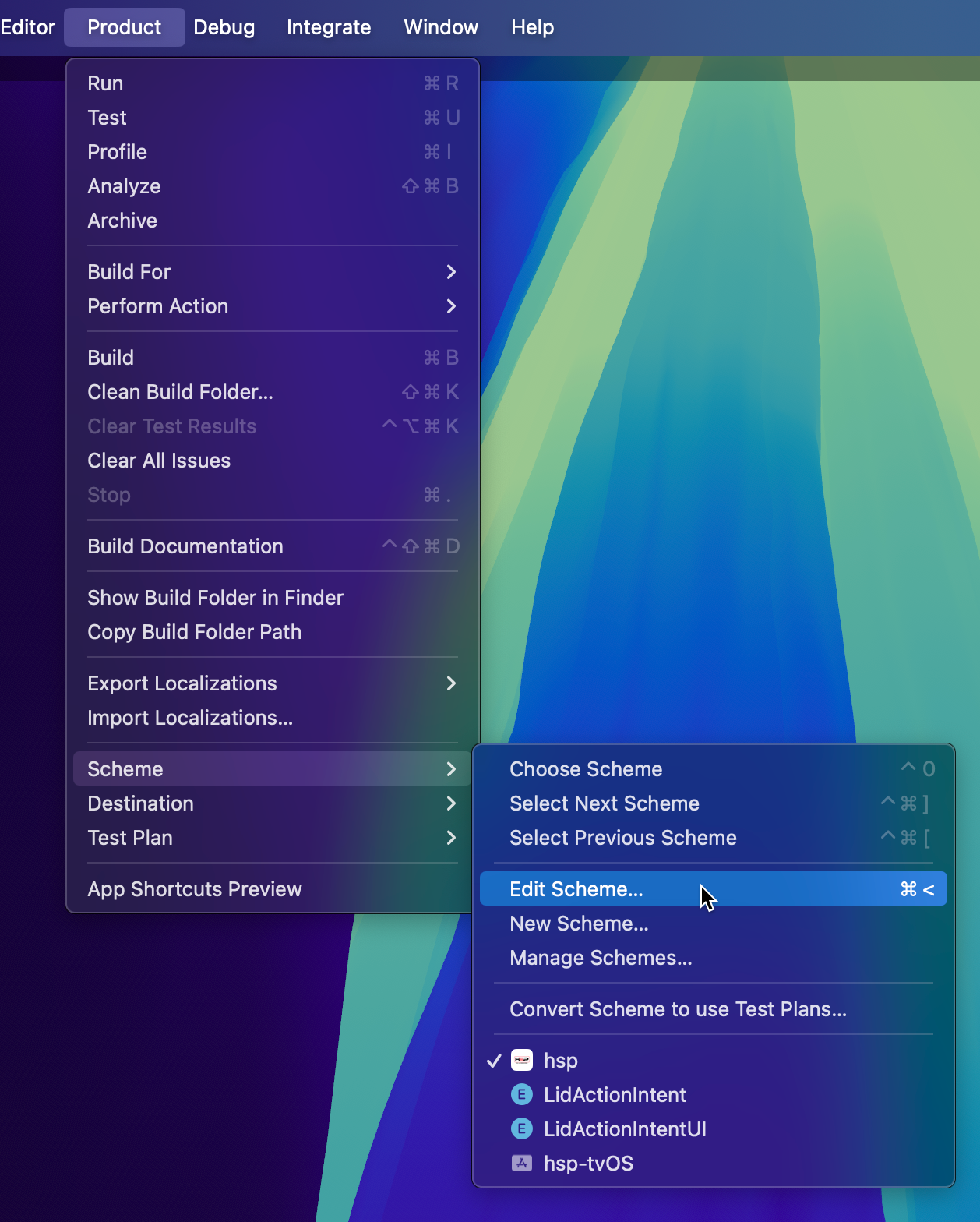Open the Build For submenu

pyautogui.click(x=273, y=272)
